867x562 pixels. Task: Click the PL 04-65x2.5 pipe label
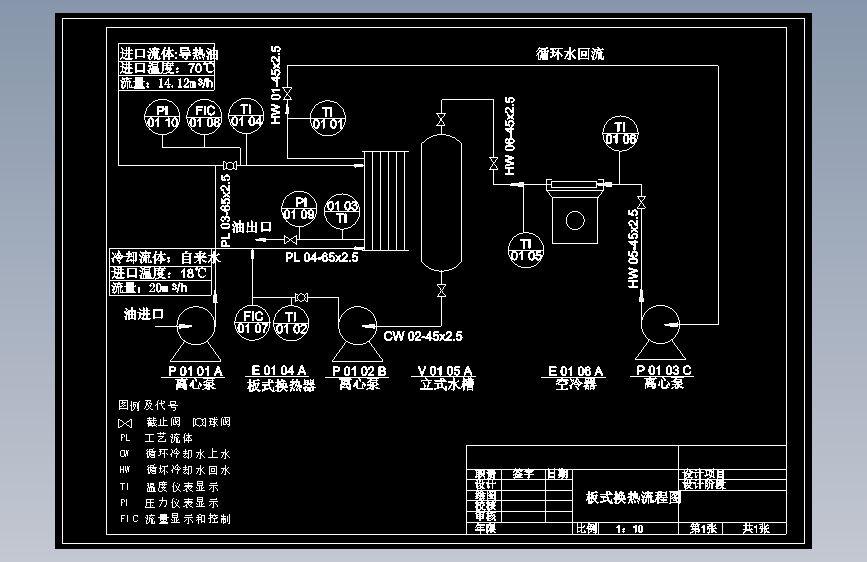point(322,257)
